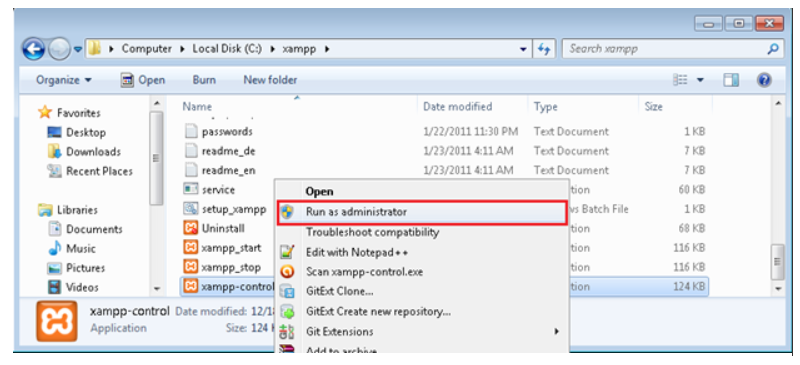Click the Open toolbar button
The image size is (800, 365).
tap(143, 80)
